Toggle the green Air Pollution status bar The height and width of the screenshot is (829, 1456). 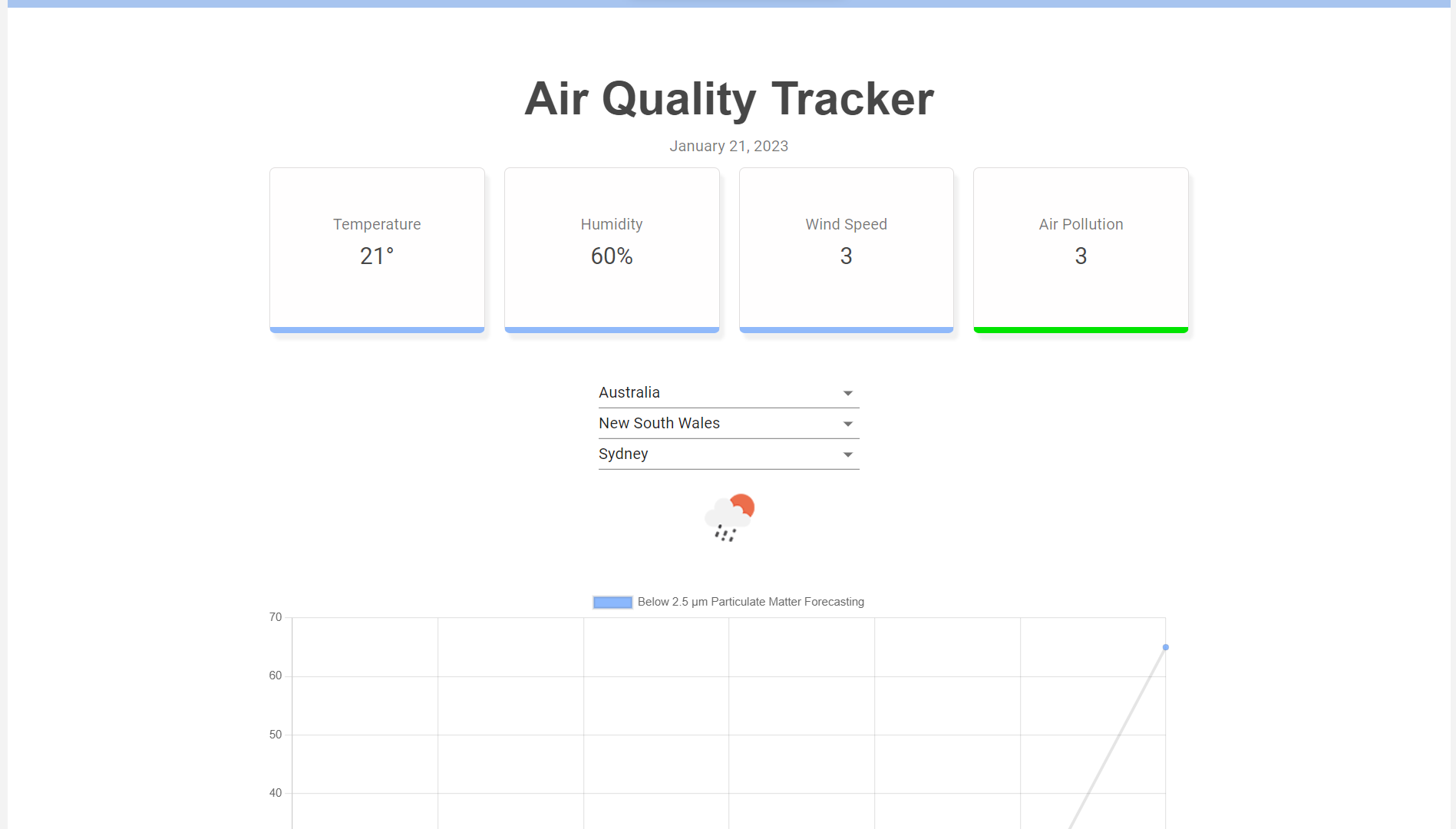tap(1080, 329)
